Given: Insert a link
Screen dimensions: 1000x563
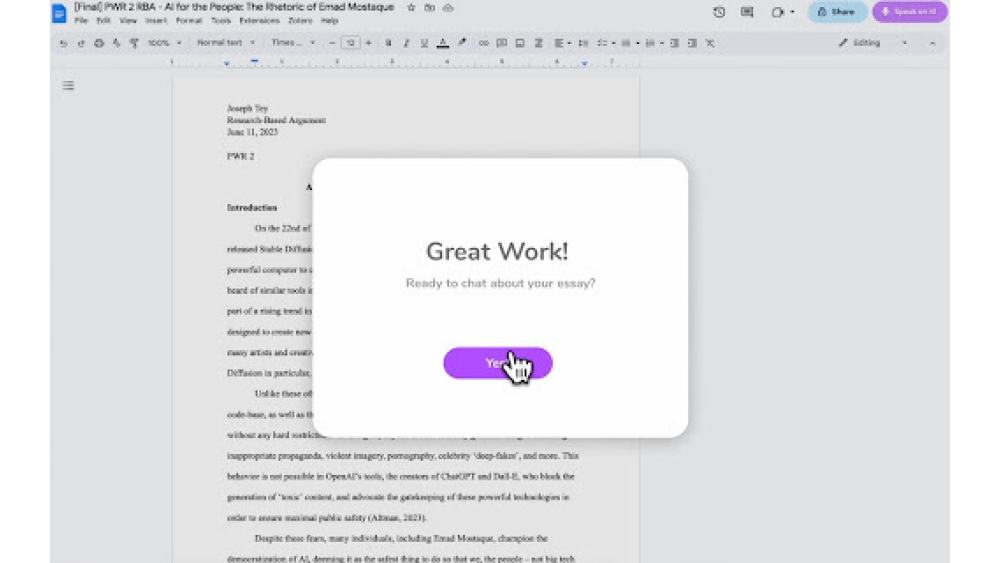Looking at the screenshot, I should pyautogui.click(x=483, y=43).
